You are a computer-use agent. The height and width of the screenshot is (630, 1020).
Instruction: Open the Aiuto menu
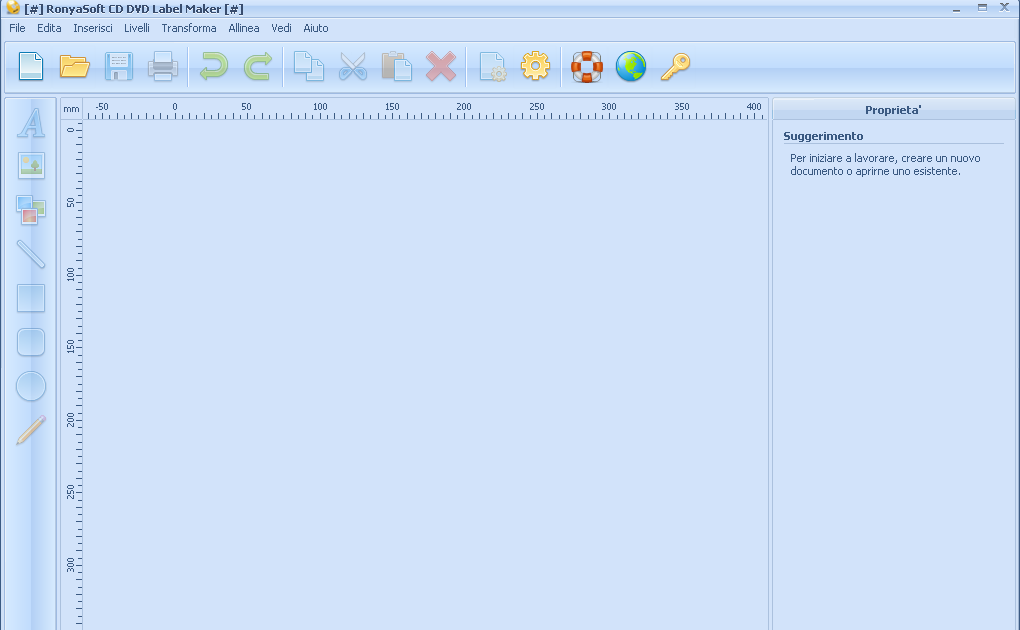[315, 28]
